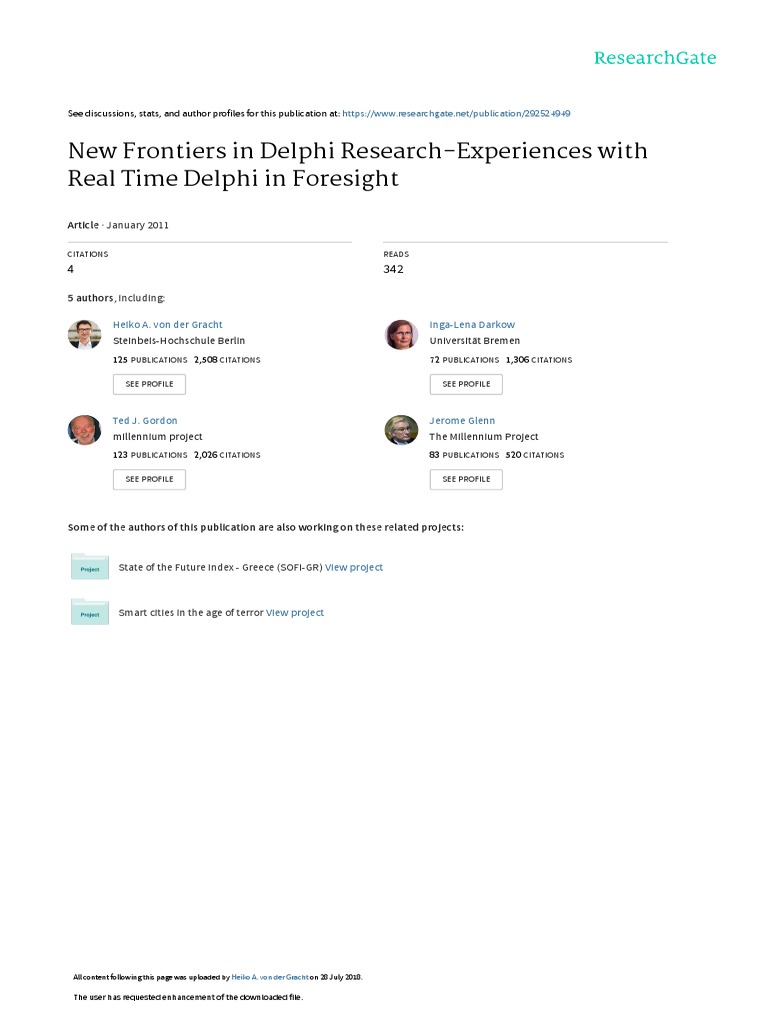
Task: Open View project link for Smart cities
Action: pyautogui.click(x=295, y=612)
